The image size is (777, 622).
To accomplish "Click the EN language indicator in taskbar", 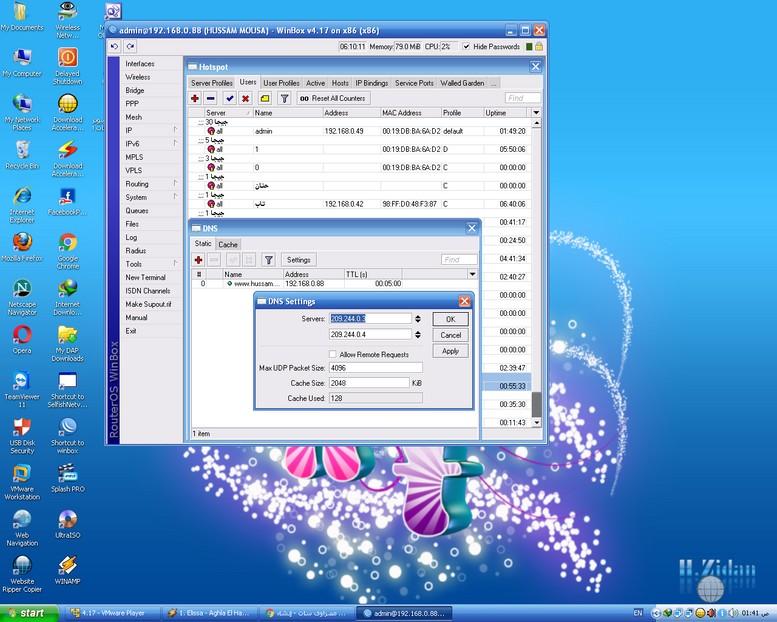I will click(x=638, y=614).
